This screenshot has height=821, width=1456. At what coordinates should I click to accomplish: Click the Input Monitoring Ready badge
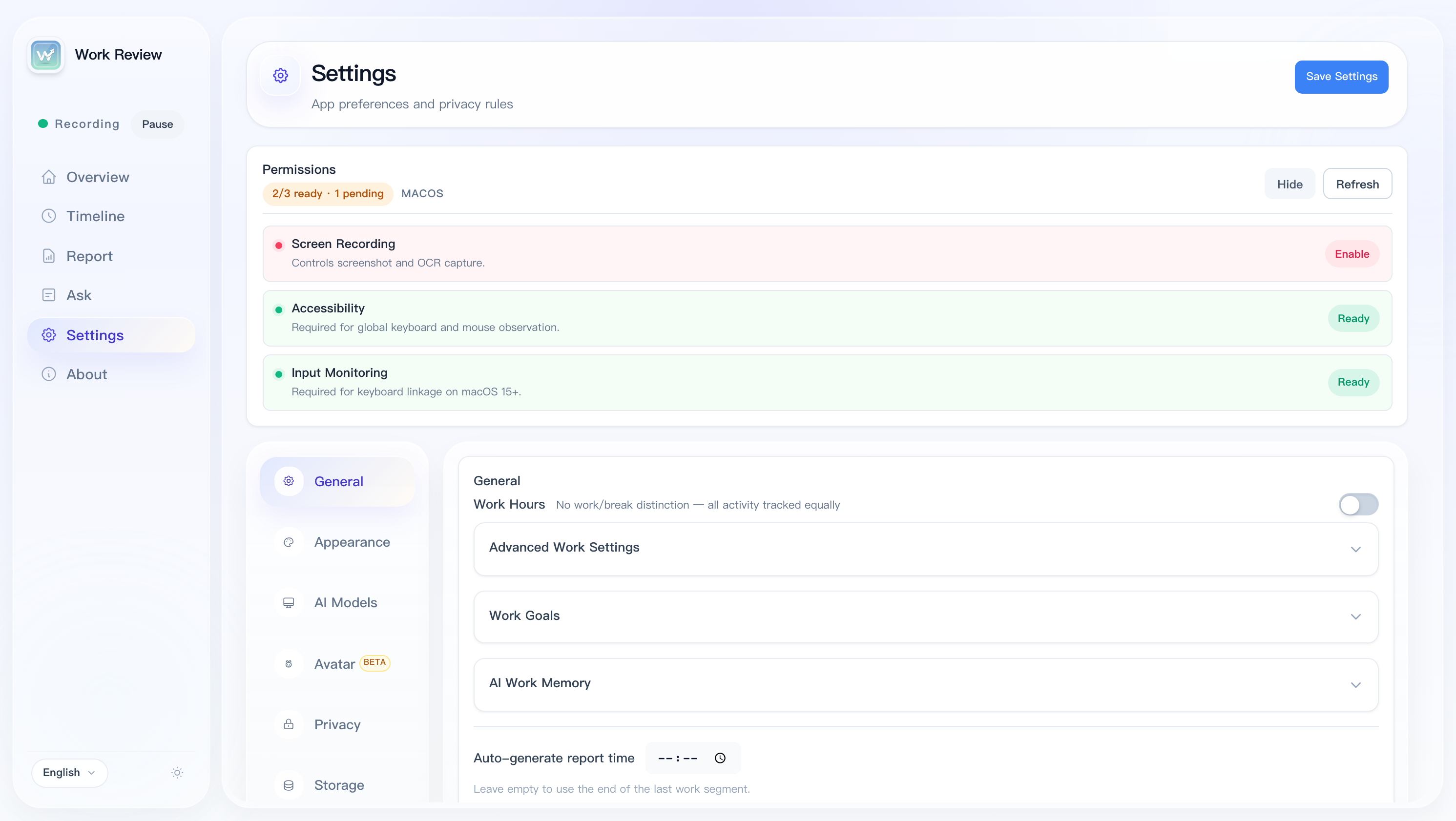[1353, 383]
